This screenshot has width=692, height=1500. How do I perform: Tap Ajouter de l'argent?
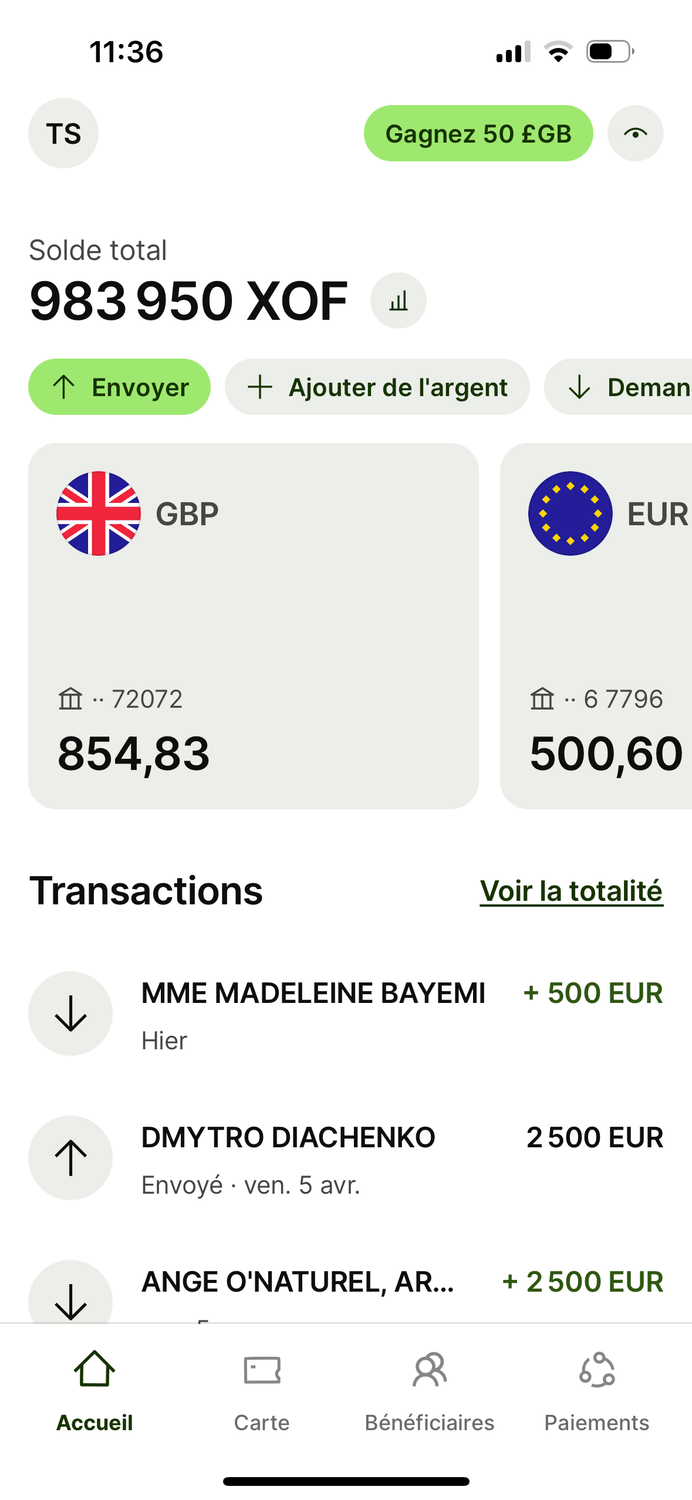(377, 387)
